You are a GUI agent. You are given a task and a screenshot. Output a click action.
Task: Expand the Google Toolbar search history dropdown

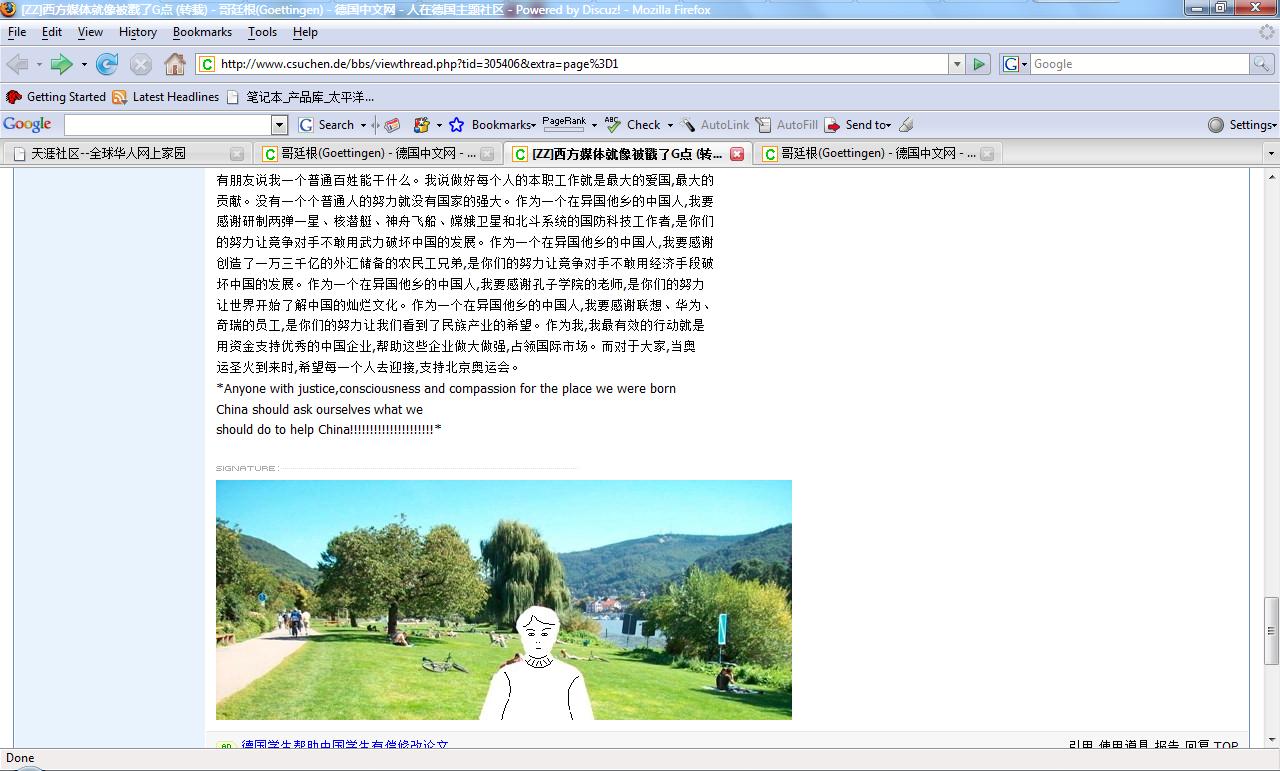click(x=280, y=125)
